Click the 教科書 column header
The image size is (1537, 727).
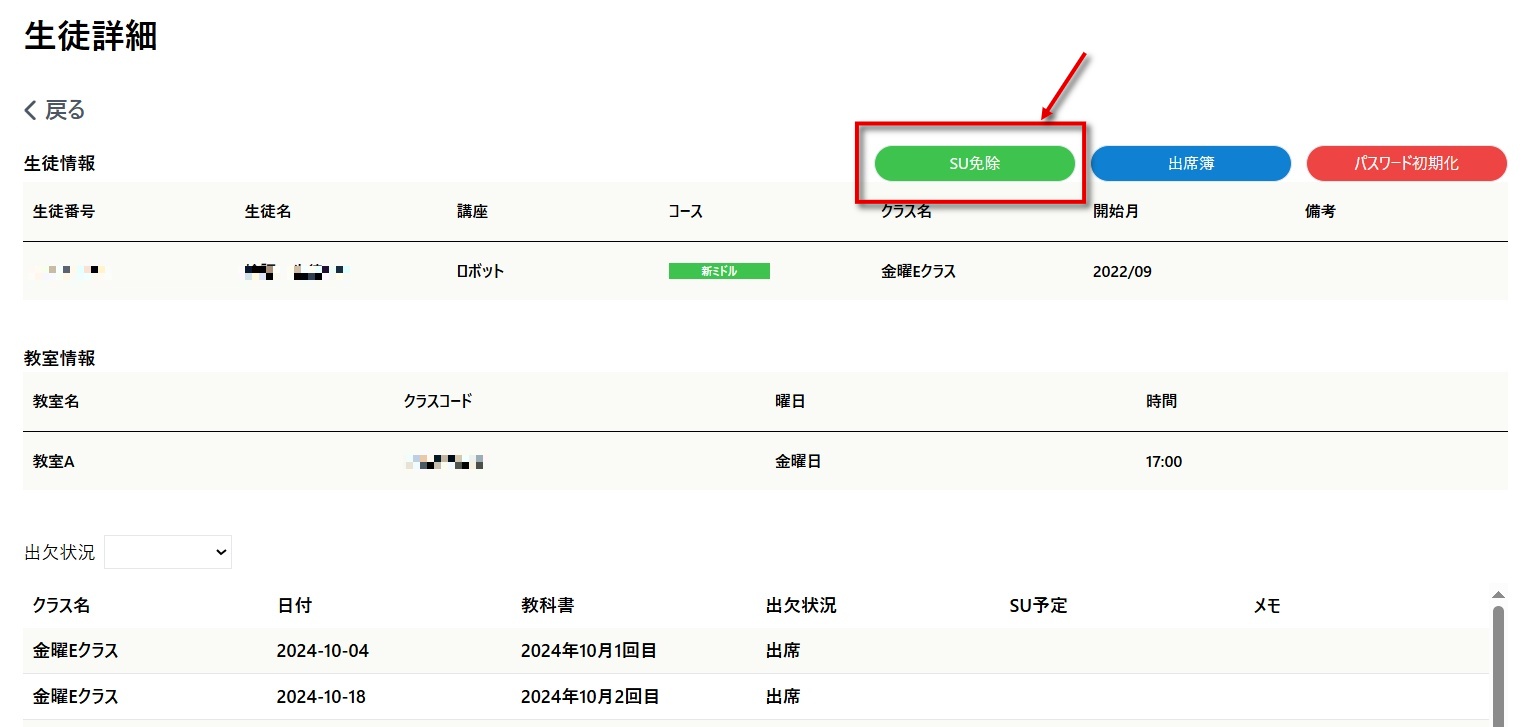pyautogui.click(x=547, y=606)
